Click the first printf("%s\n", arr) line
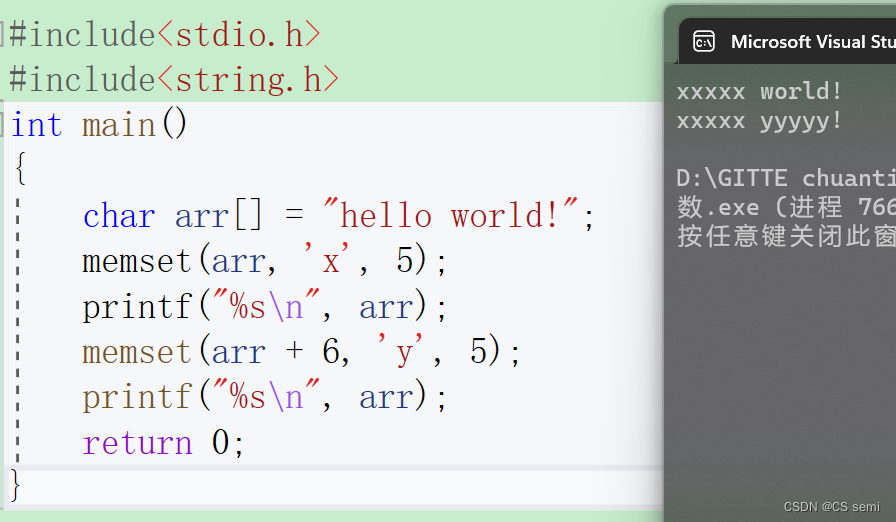Image resolution: width=896 pixels, height=522 pixels. pyautogui.click(x=264, y=306)
